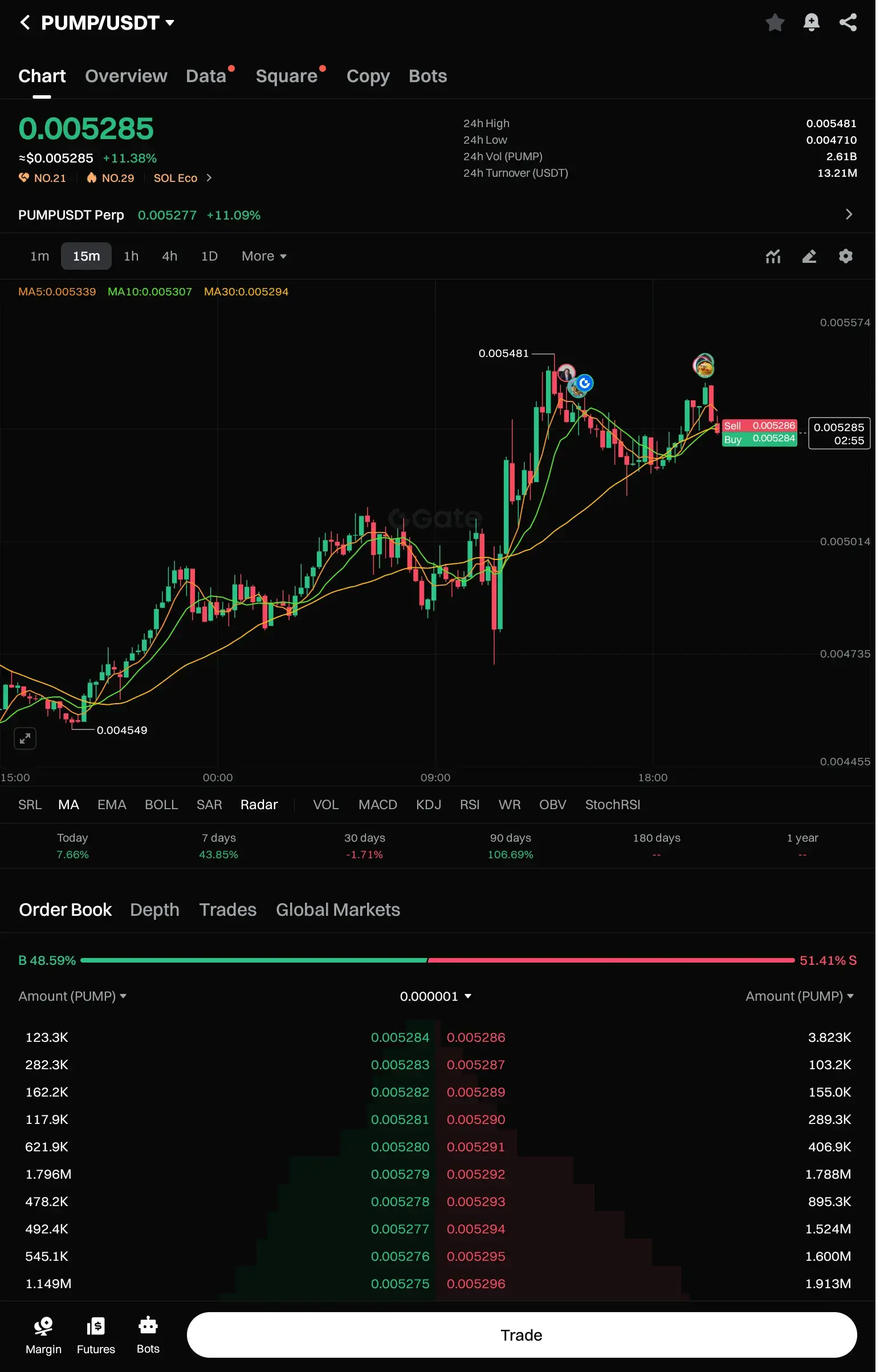Open the Bots tab at top
The height and width of the screenshot is (1372, 884).
(427, 76)
